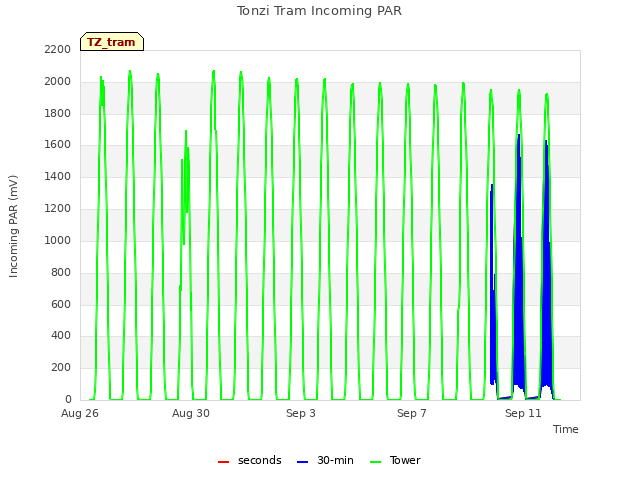This screenshot has height=480, width=640.
Task: Click the red seconds legend swatch
Action: 223,462
